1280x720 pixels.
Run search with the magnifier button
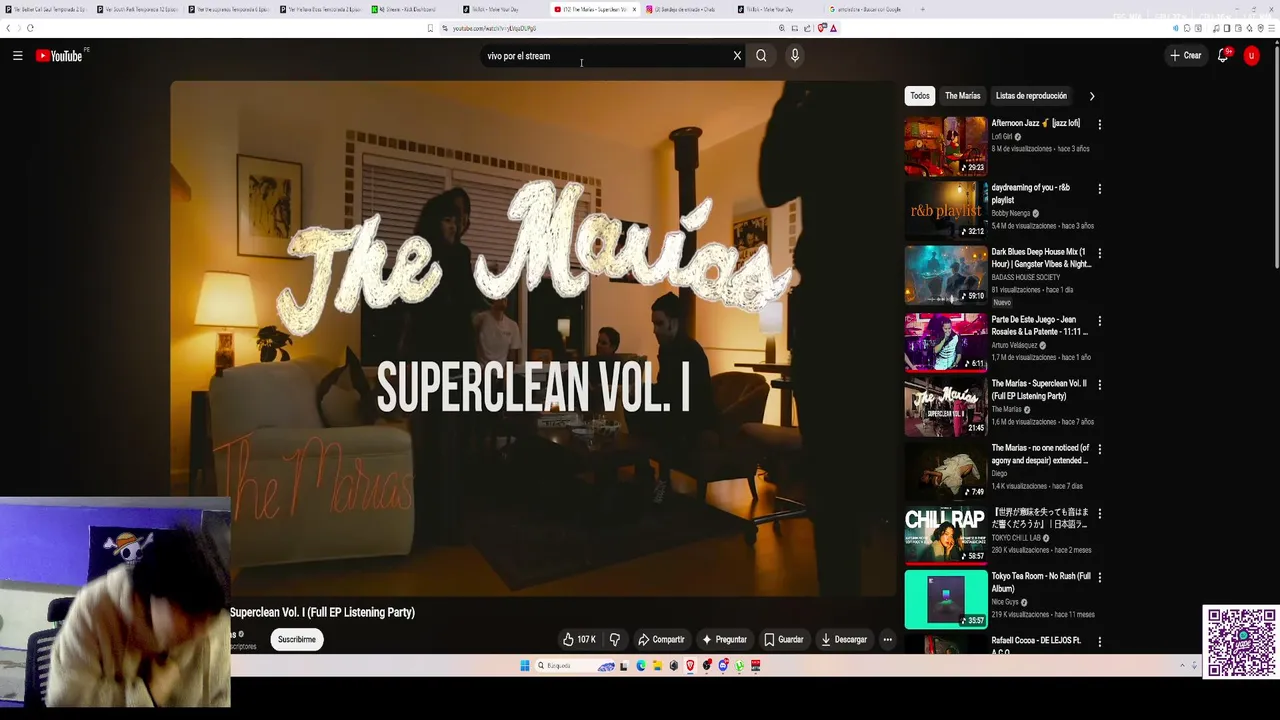[x=761, y=56]
